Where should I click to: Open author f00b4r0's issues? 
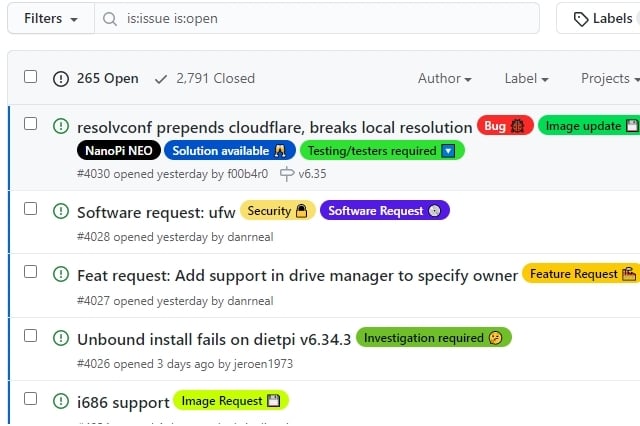[248, 174]
